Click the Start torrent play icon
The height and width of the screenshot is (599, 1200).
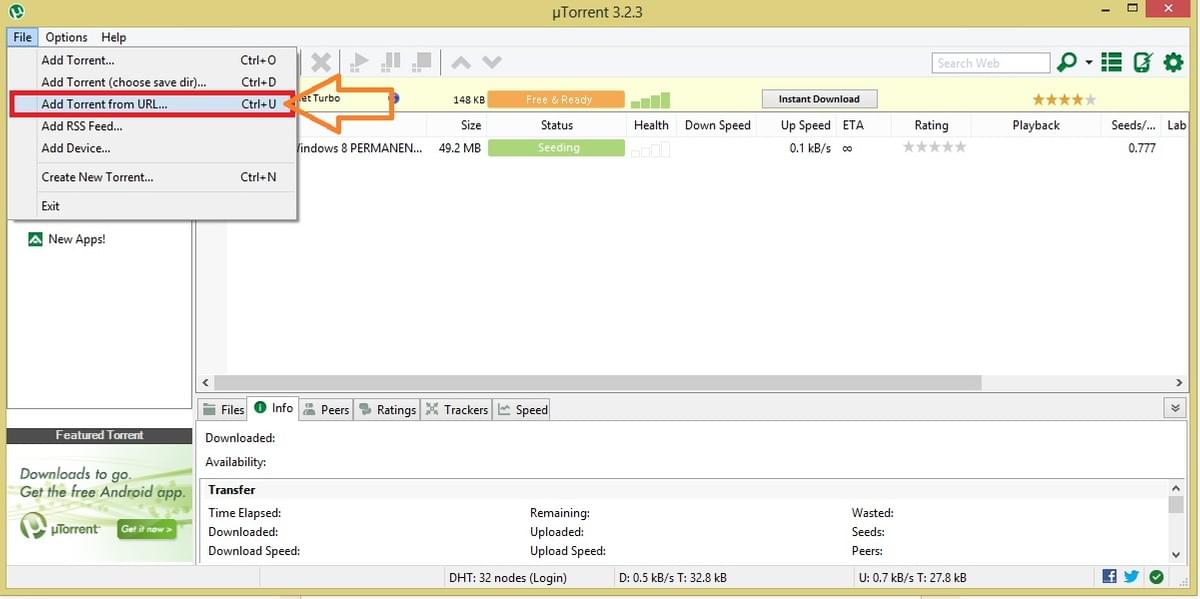pyautogui.click(x=360, y=62)
